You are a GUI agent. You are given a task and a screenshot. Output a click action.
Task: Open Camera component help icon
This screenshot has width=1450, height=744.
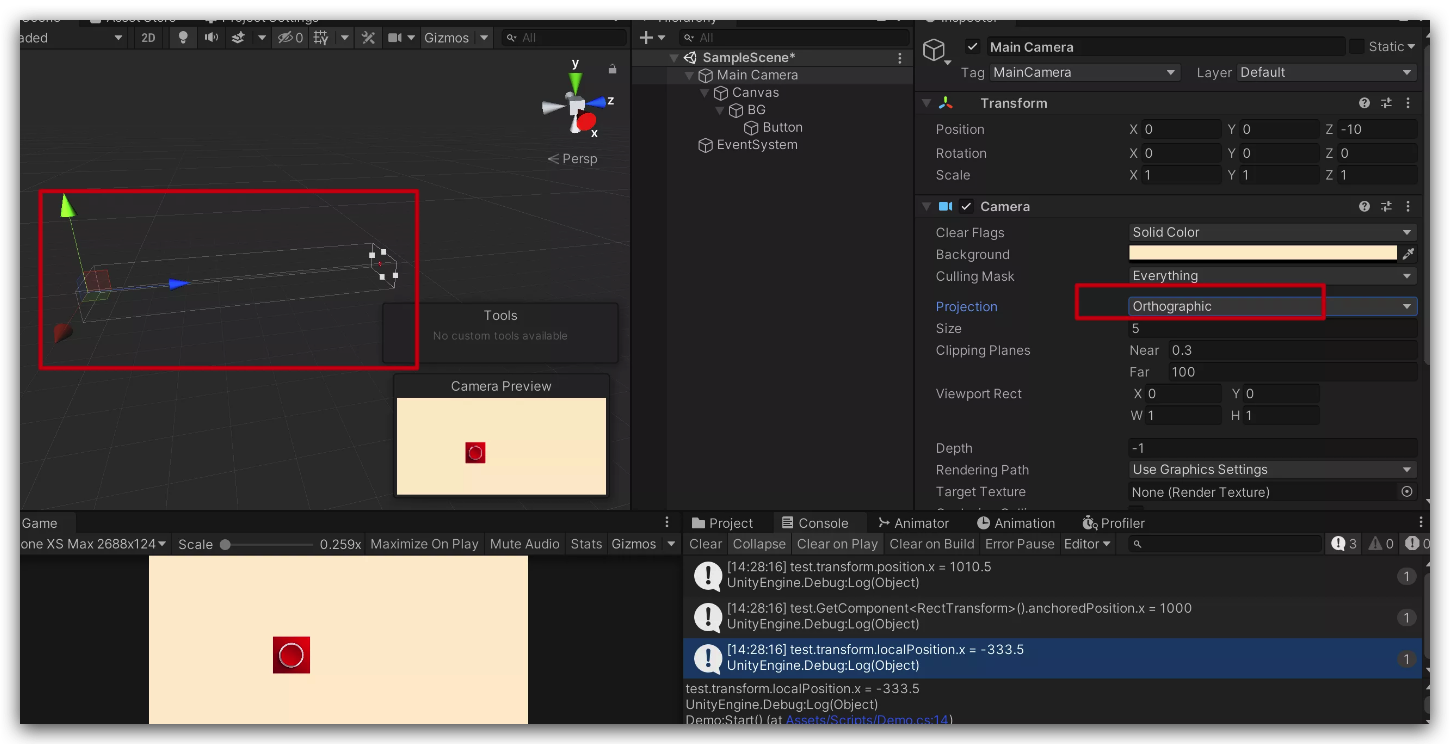1364,206
